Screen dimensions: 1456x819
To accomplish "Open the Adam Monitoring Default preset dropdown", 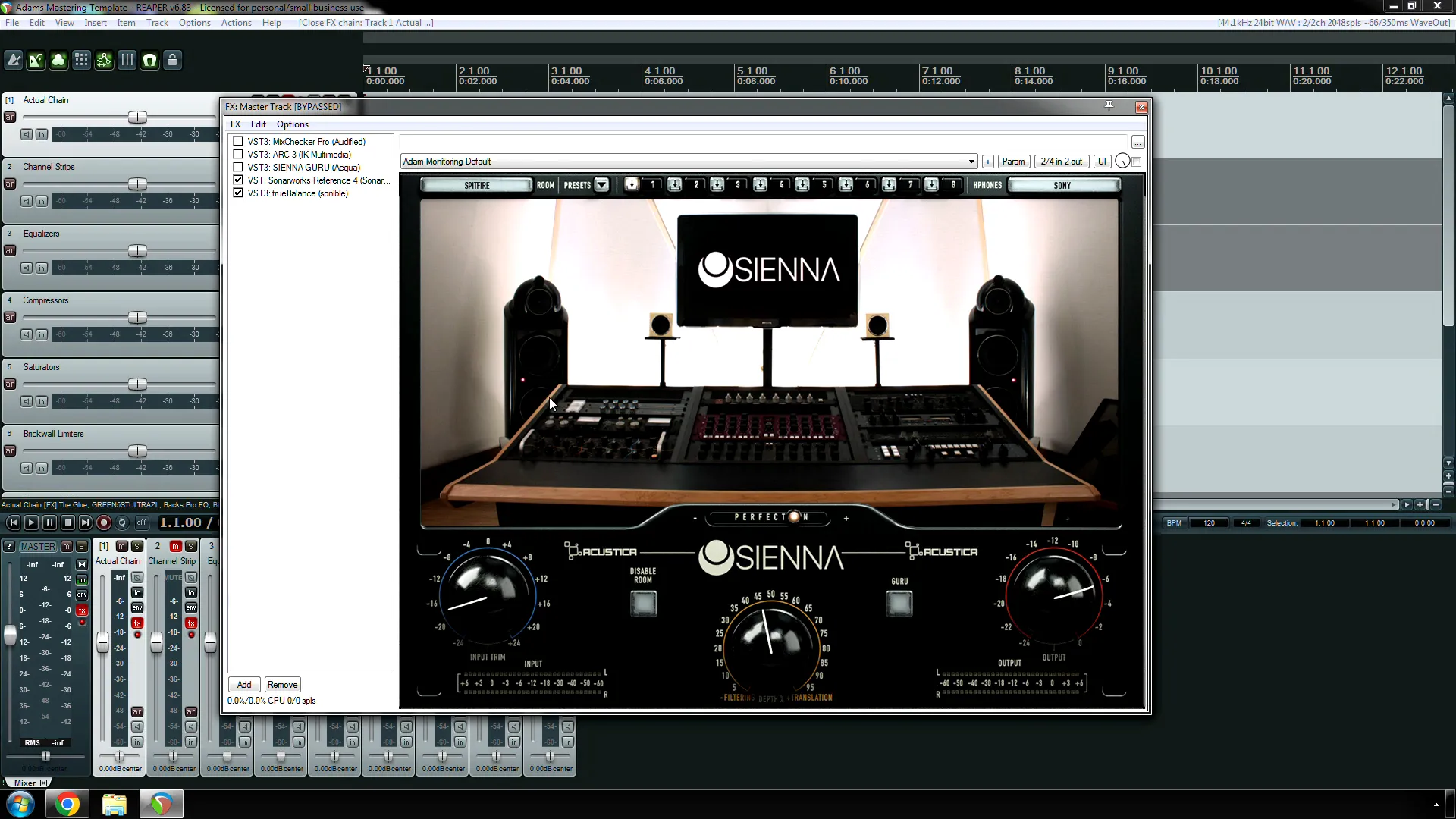I will point(689,162).
